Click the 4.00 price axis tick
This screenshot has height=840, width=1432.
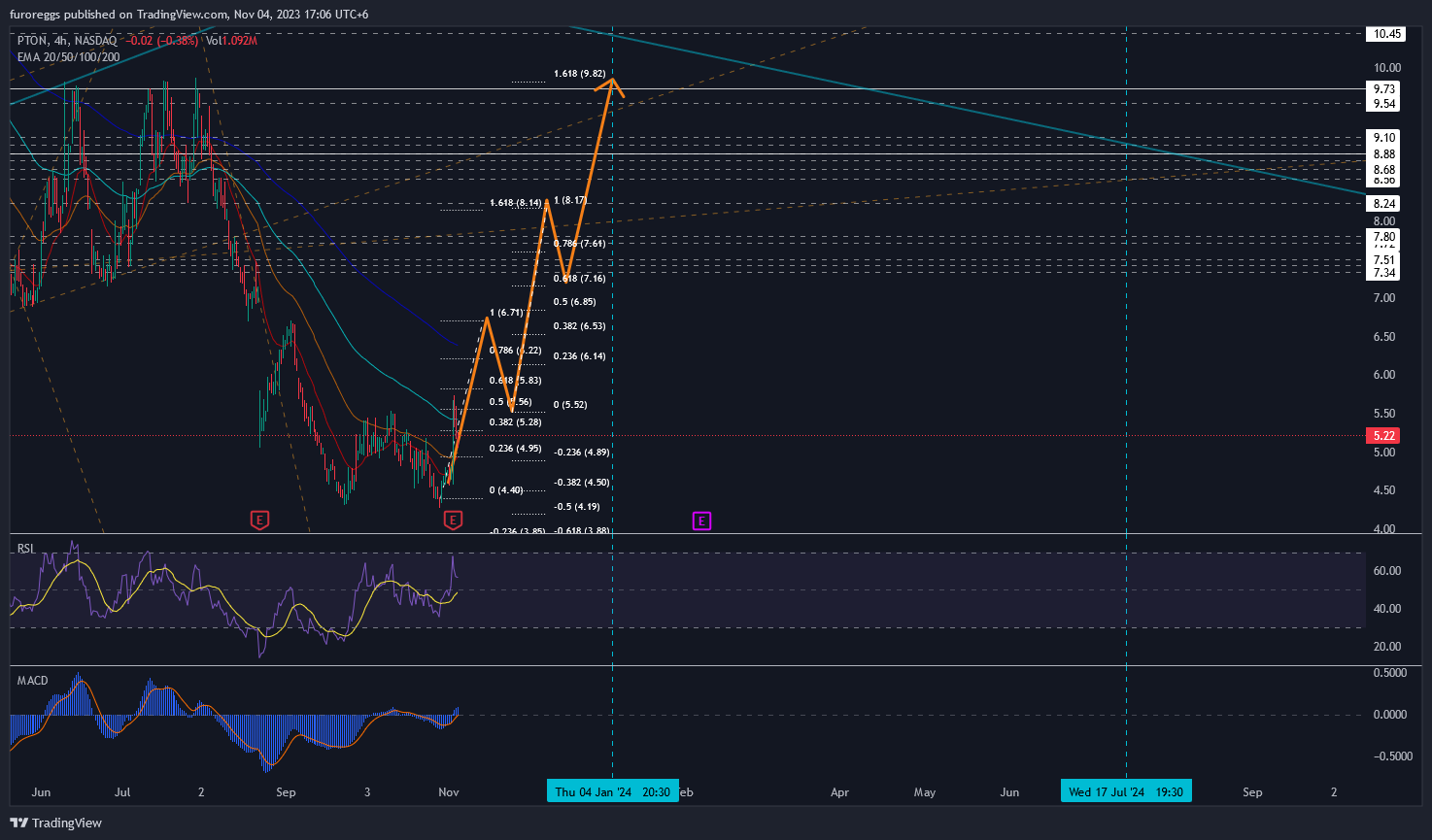pos(1383,529)
